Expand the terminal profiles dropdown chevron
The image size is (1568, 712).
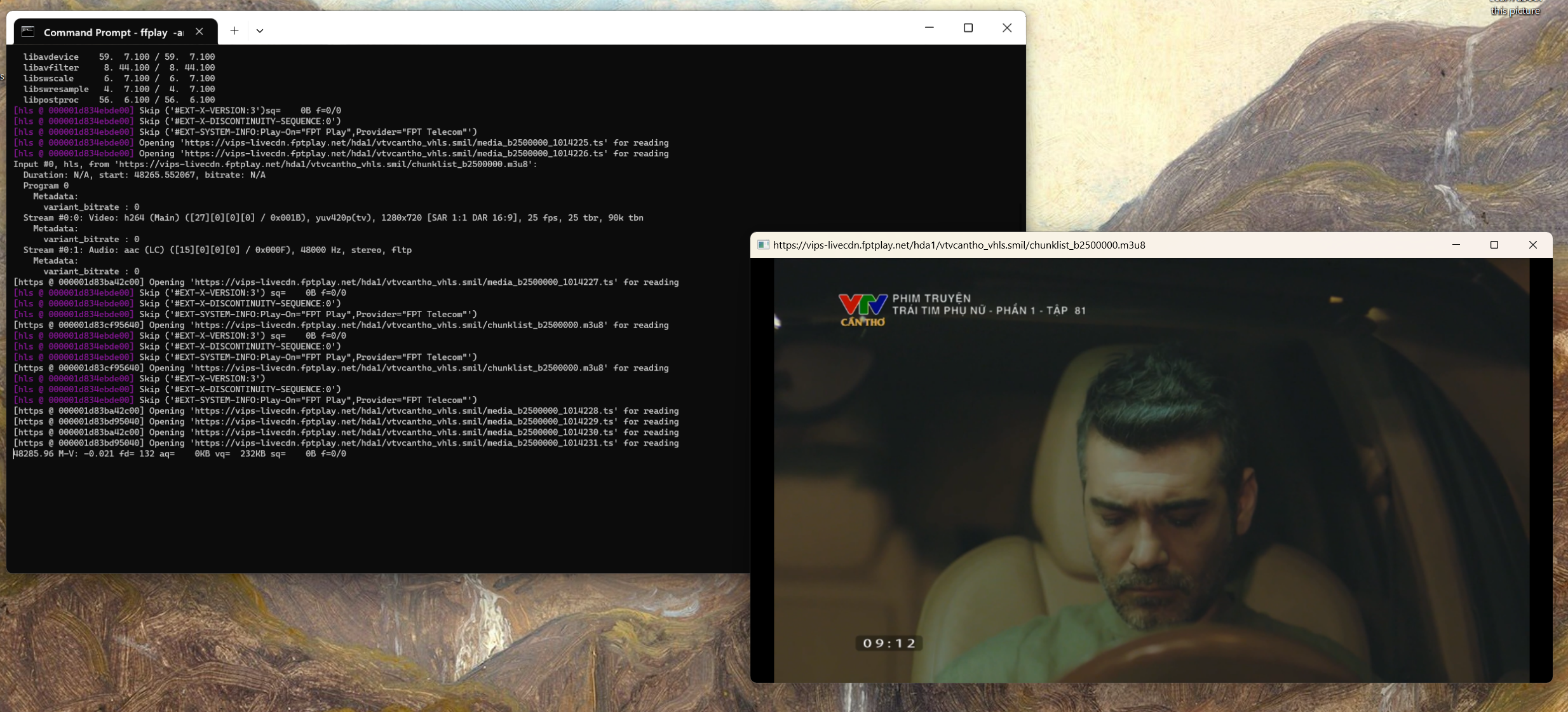(260, 31)
